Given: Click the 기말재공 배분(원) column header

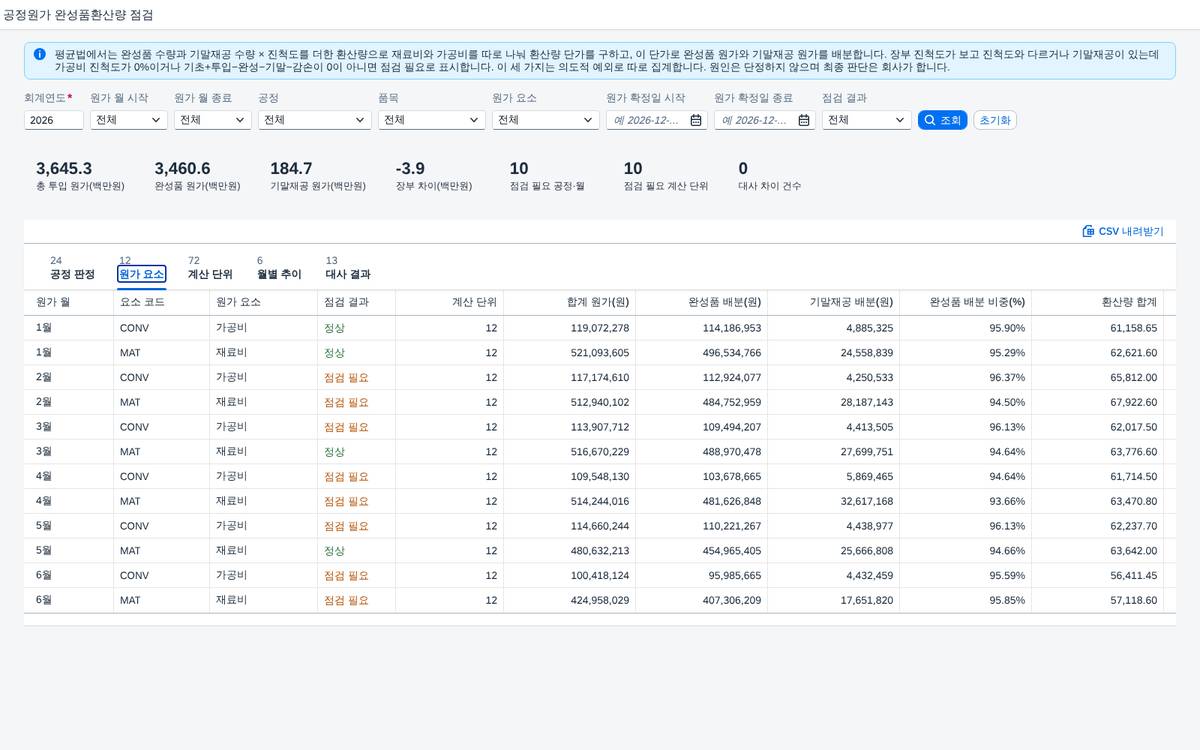Looking at the screenshot, I should click(834, 302).
